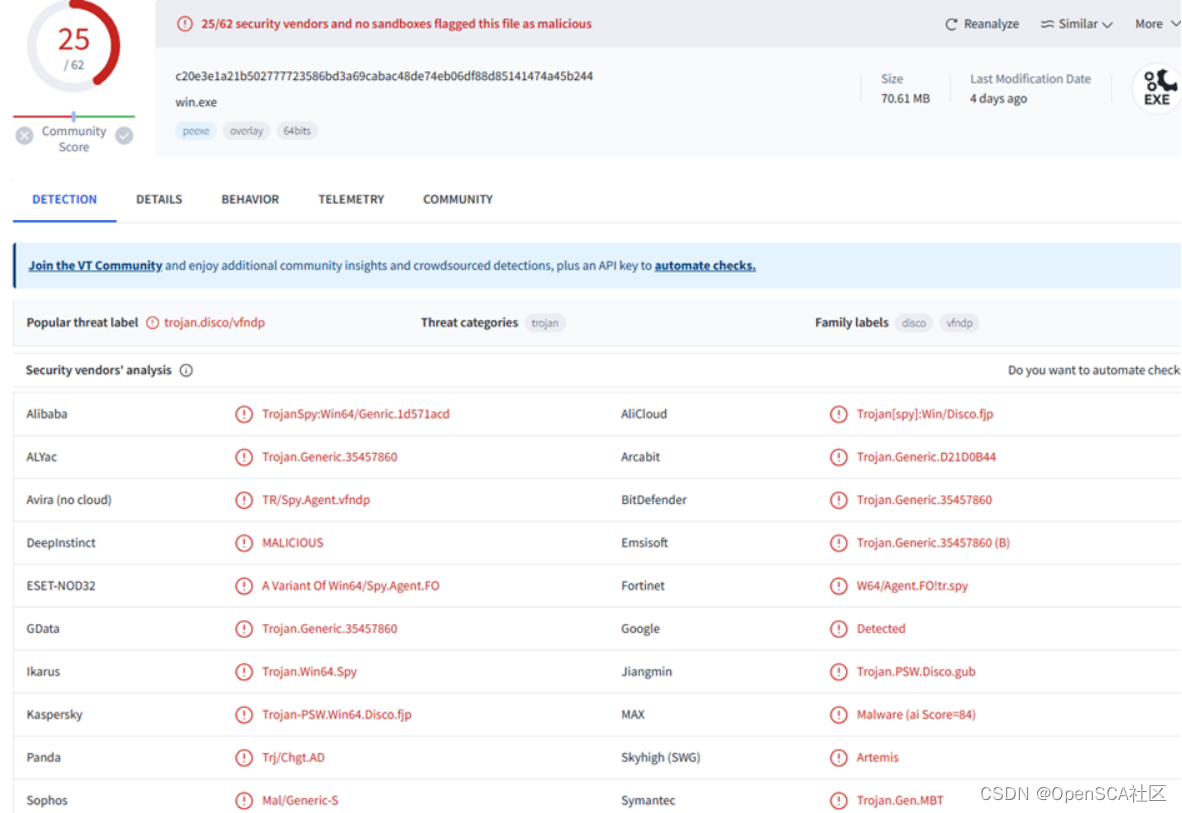The height and width of the screenshot is (813, 1182).
Task: Switch to the DETAILS tab
Action: click(159, 200)
